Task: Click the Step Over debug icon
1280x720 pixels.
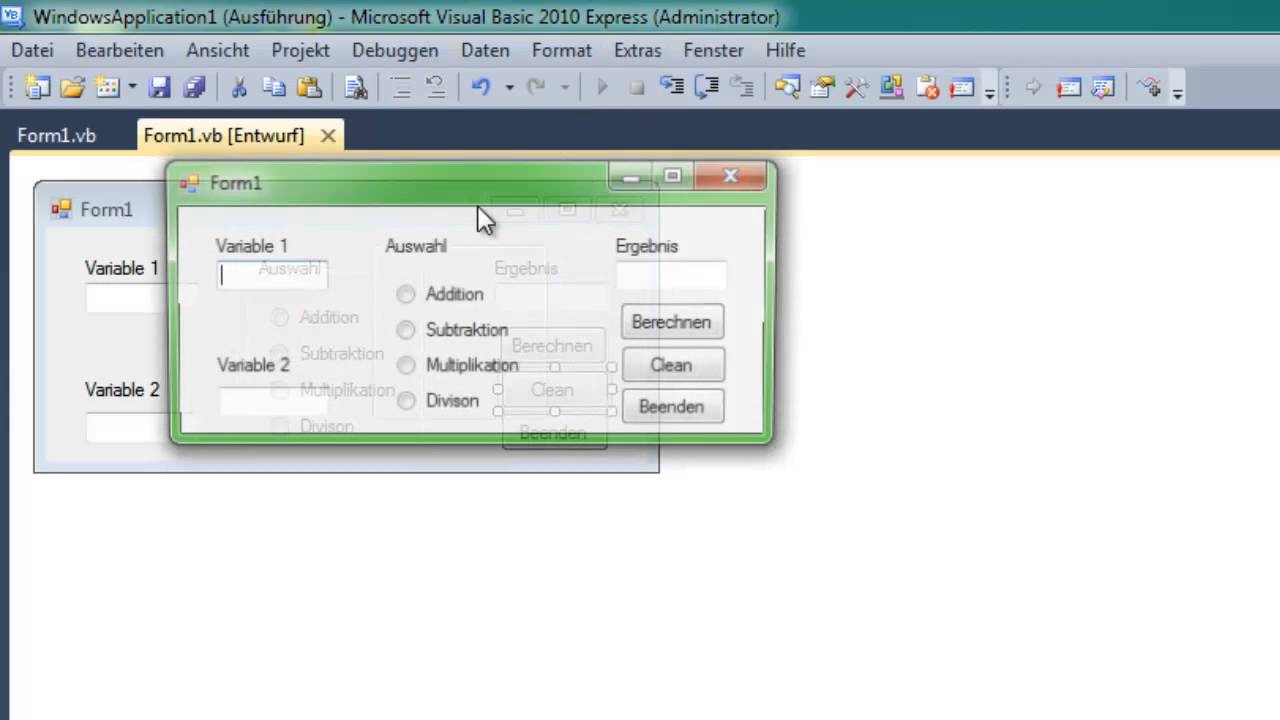Action: (706, 87)
